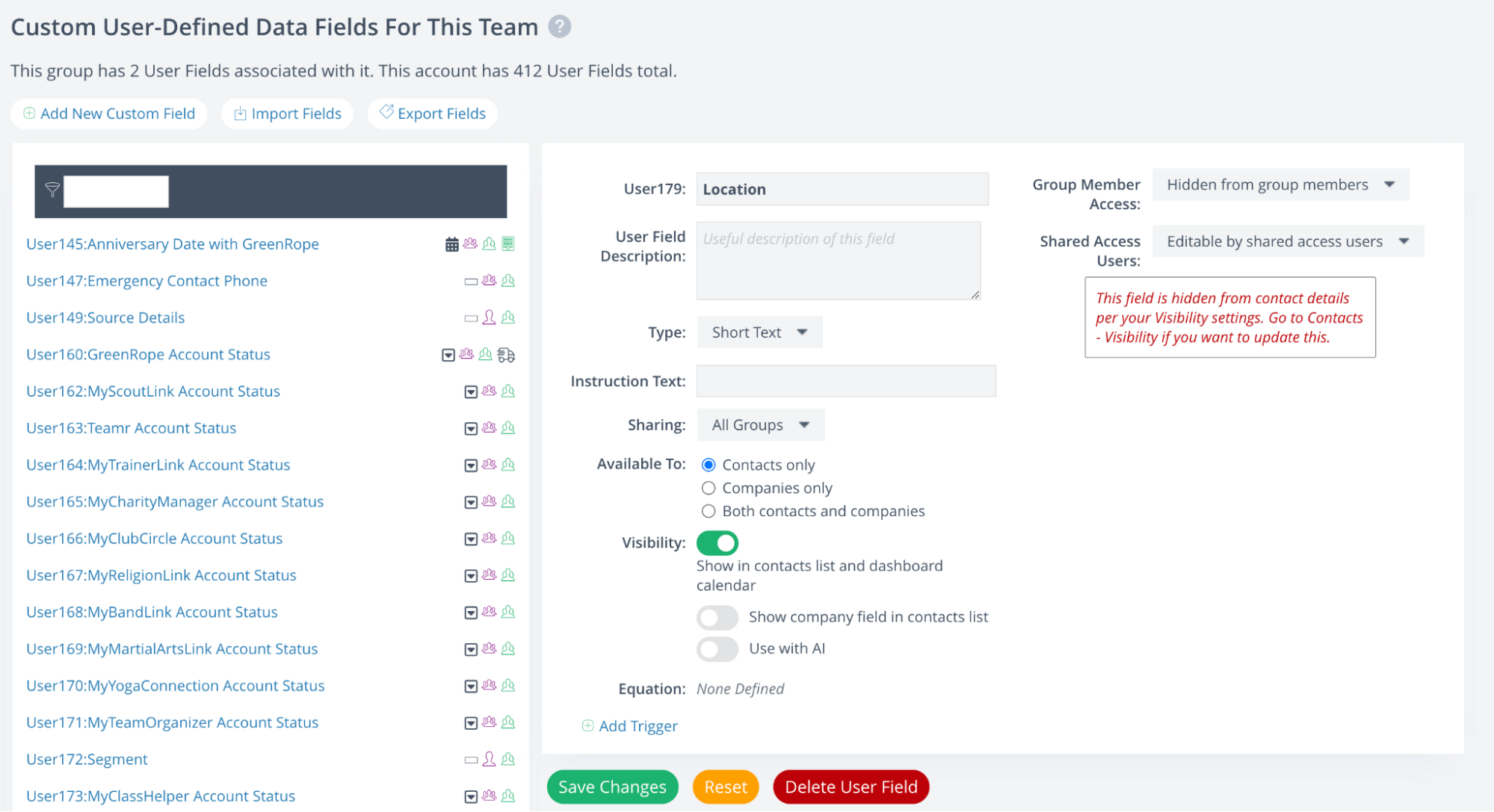Click the filter funnel icon above the field list
The height and width of the screenshot is (812, 1494).
(52, 190)
